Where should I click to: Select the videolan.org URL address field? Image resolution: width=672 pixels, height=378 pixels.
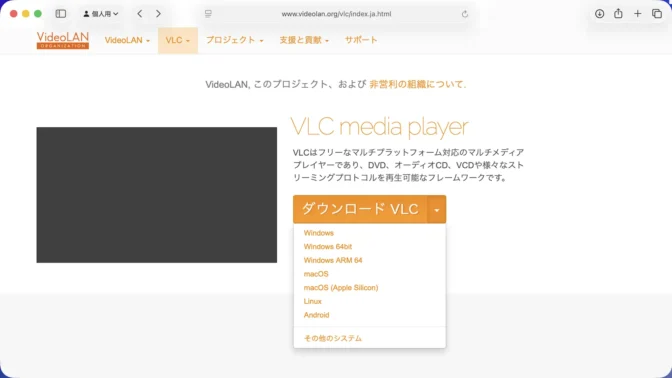click(336, 14)
